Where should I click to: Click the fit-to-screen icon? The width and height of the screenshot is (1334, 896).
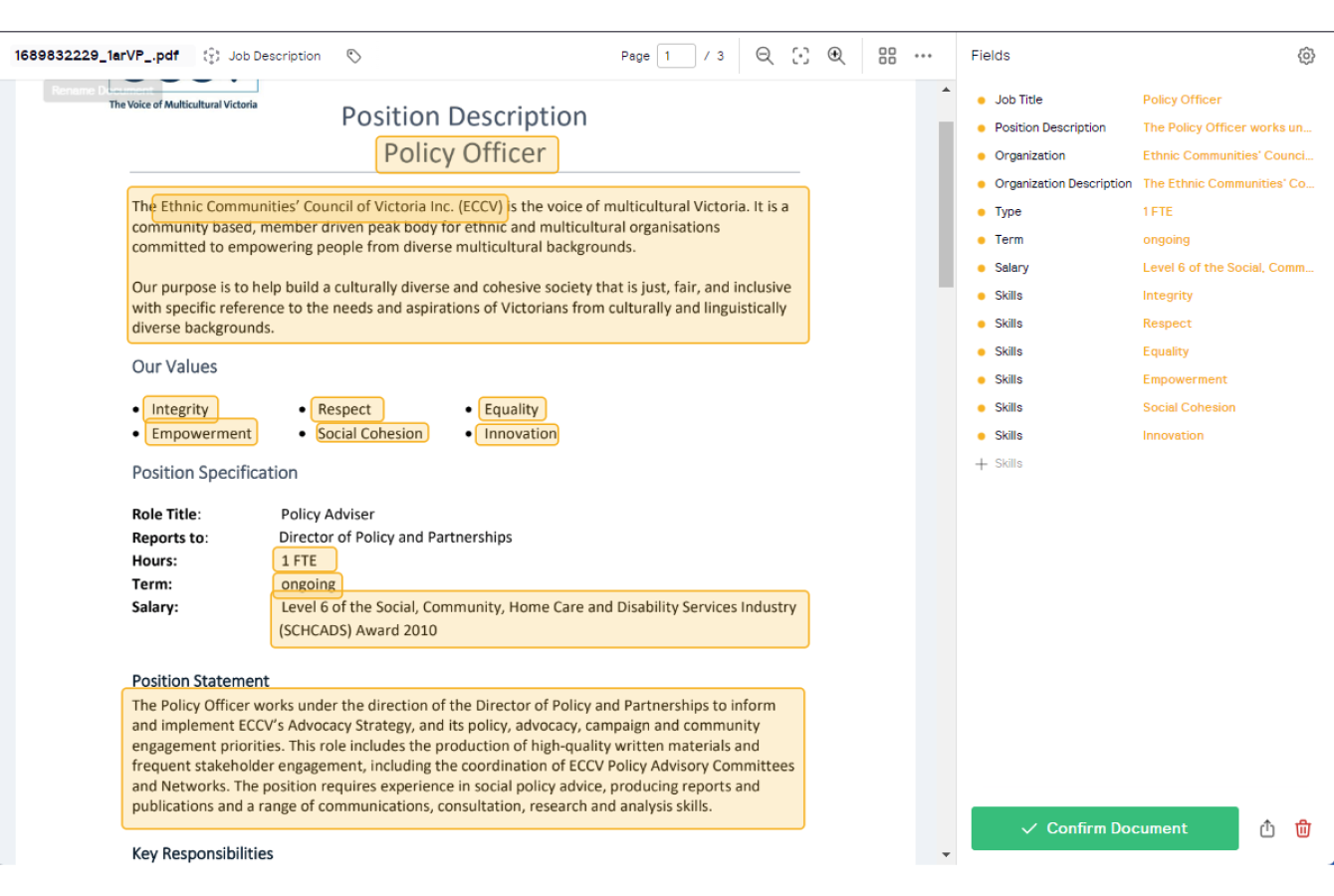click(x=800, y=56)
